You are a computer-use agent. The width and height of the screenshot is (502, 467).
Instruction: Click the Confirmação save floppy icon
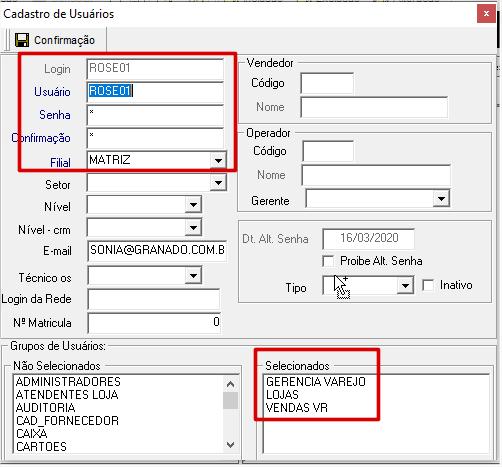point(22,40)
